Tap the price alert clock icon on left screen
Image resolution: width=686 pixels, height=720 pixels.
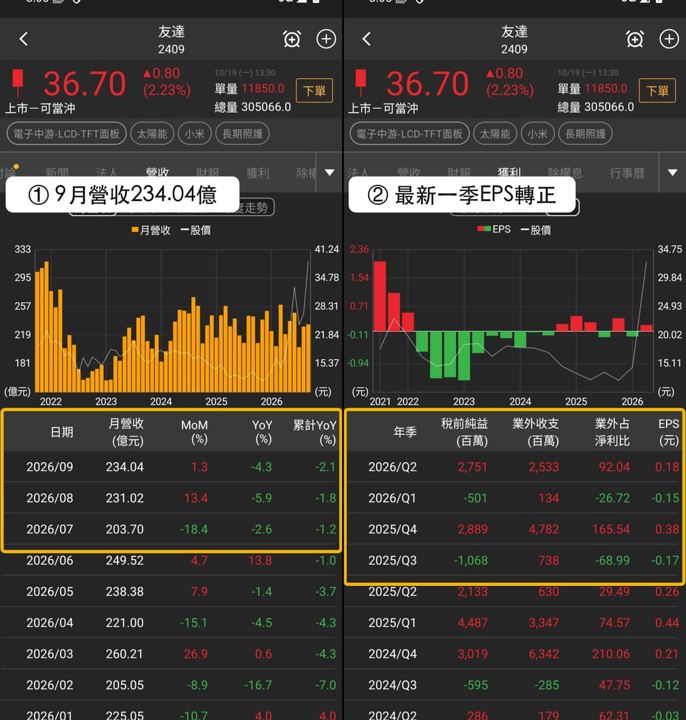292,39
